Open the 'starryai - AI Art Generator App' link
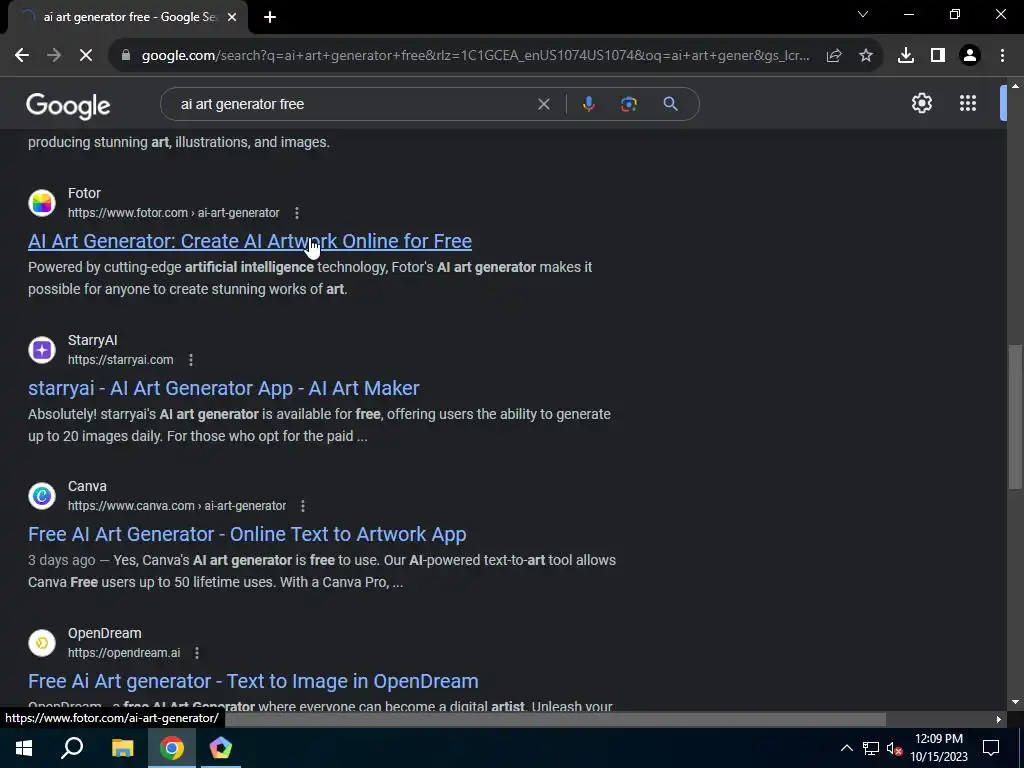The image size is (1024, 768). [x=223, y=388]
